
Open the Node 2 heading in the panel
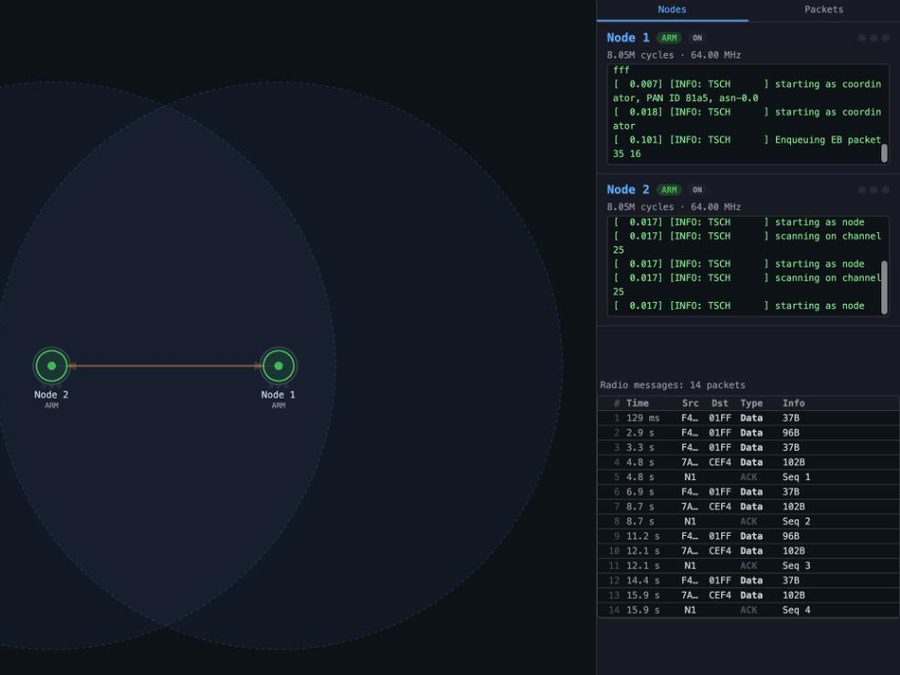coord(628,190)
